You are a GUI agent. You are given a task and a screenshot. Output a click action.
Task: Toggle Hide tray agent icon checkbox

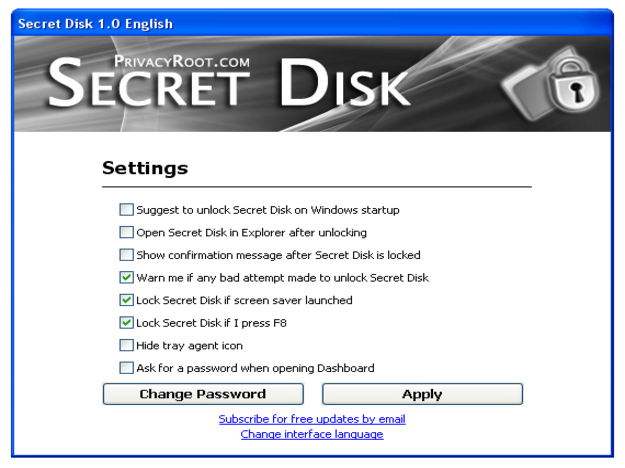coord(126,345)
